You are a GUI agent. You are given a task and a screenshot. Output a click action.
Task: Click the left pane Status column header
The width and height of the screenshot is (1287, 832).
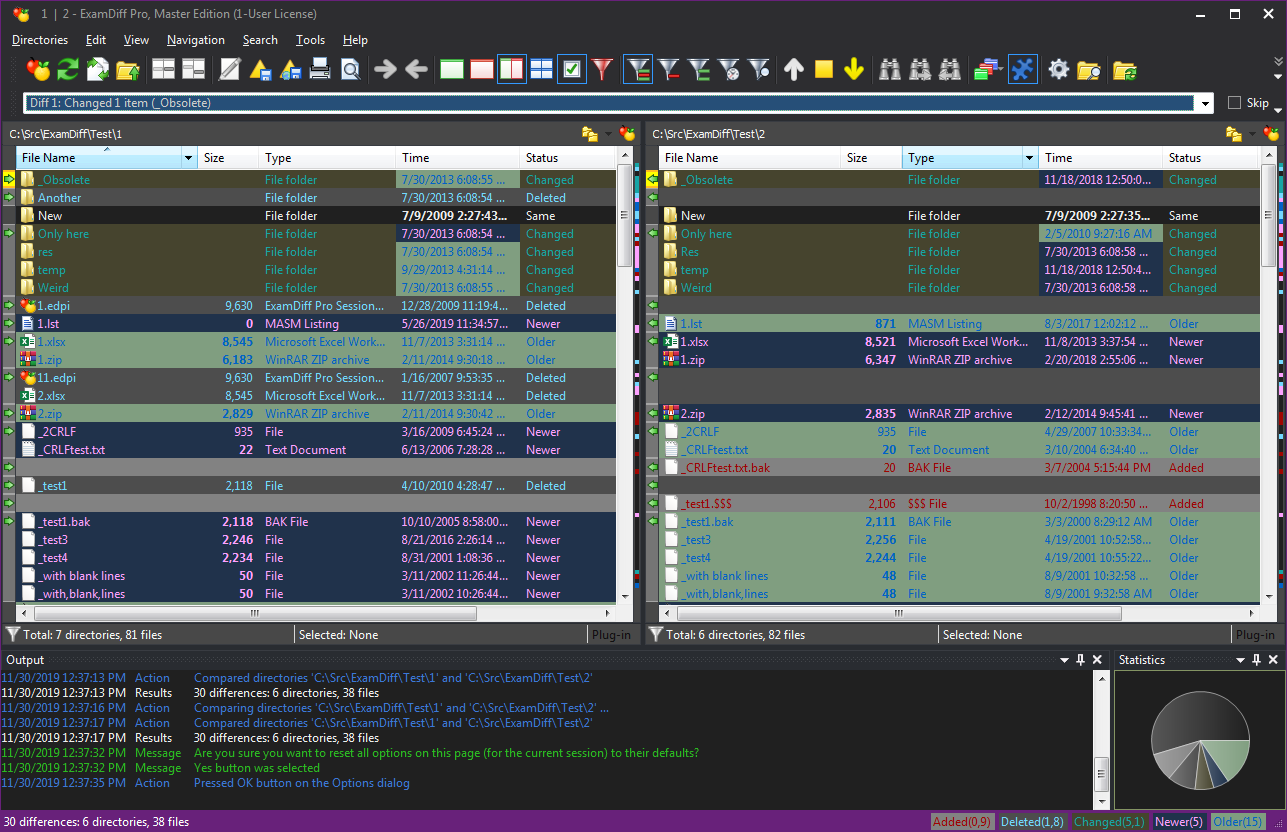pos(566,158)
